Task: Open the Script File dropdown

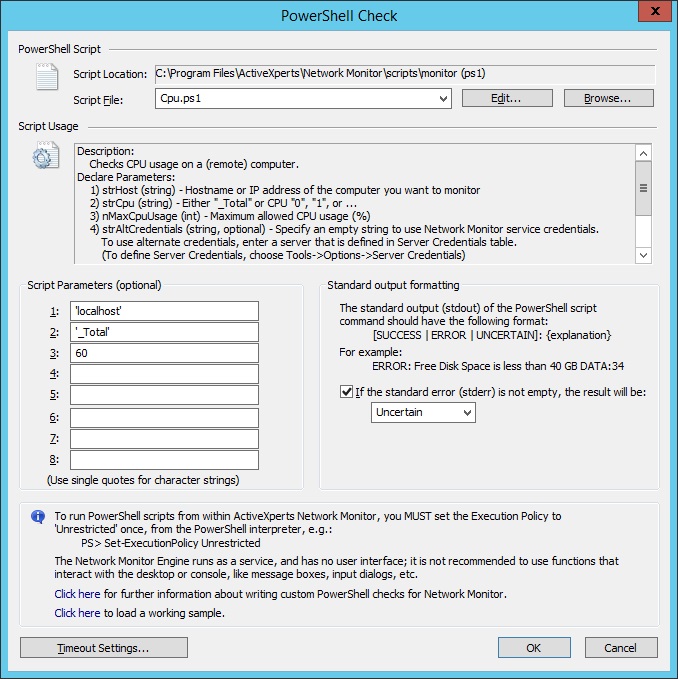Action: click(x=444, y=98)
